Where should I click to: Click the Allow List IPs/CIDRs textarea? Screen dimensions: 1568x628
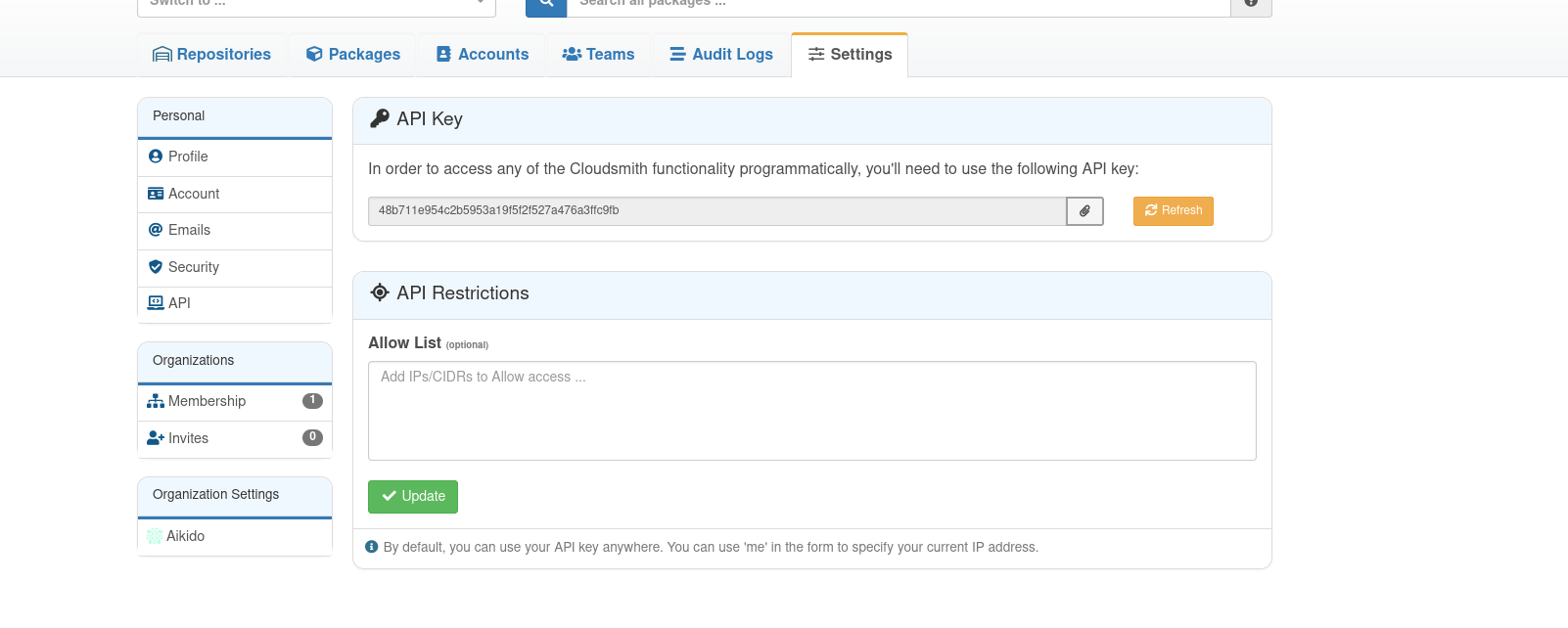coord(812,411)
